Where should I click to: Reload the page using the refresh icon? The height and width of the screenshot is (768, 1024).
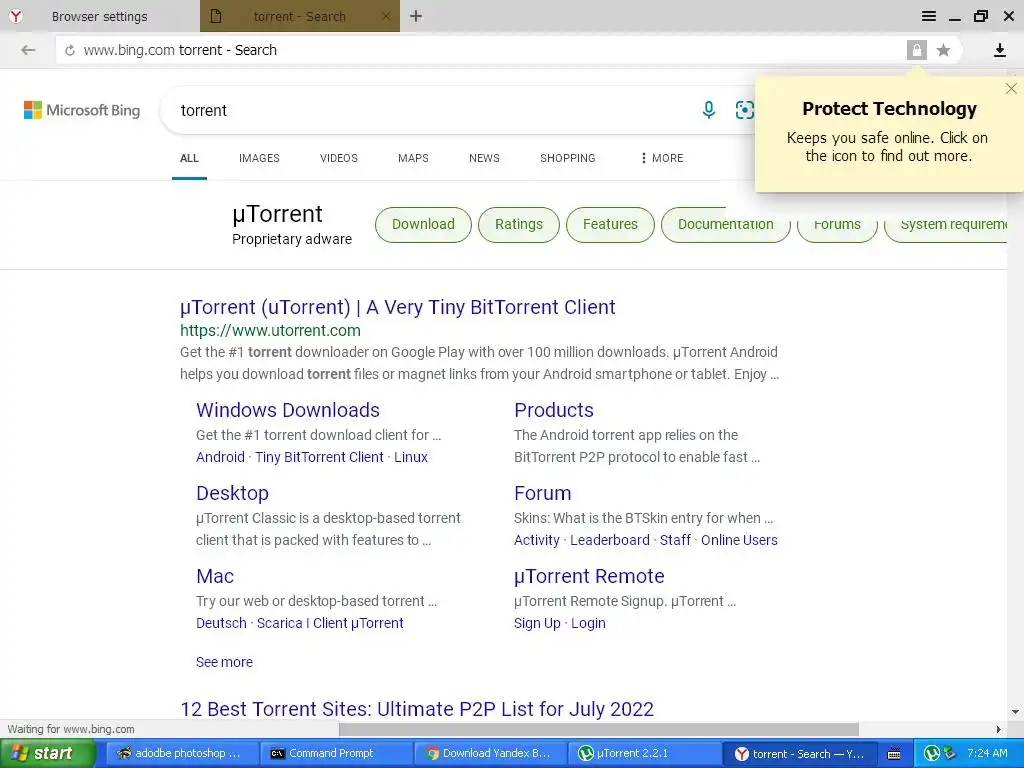click(70, 50)
